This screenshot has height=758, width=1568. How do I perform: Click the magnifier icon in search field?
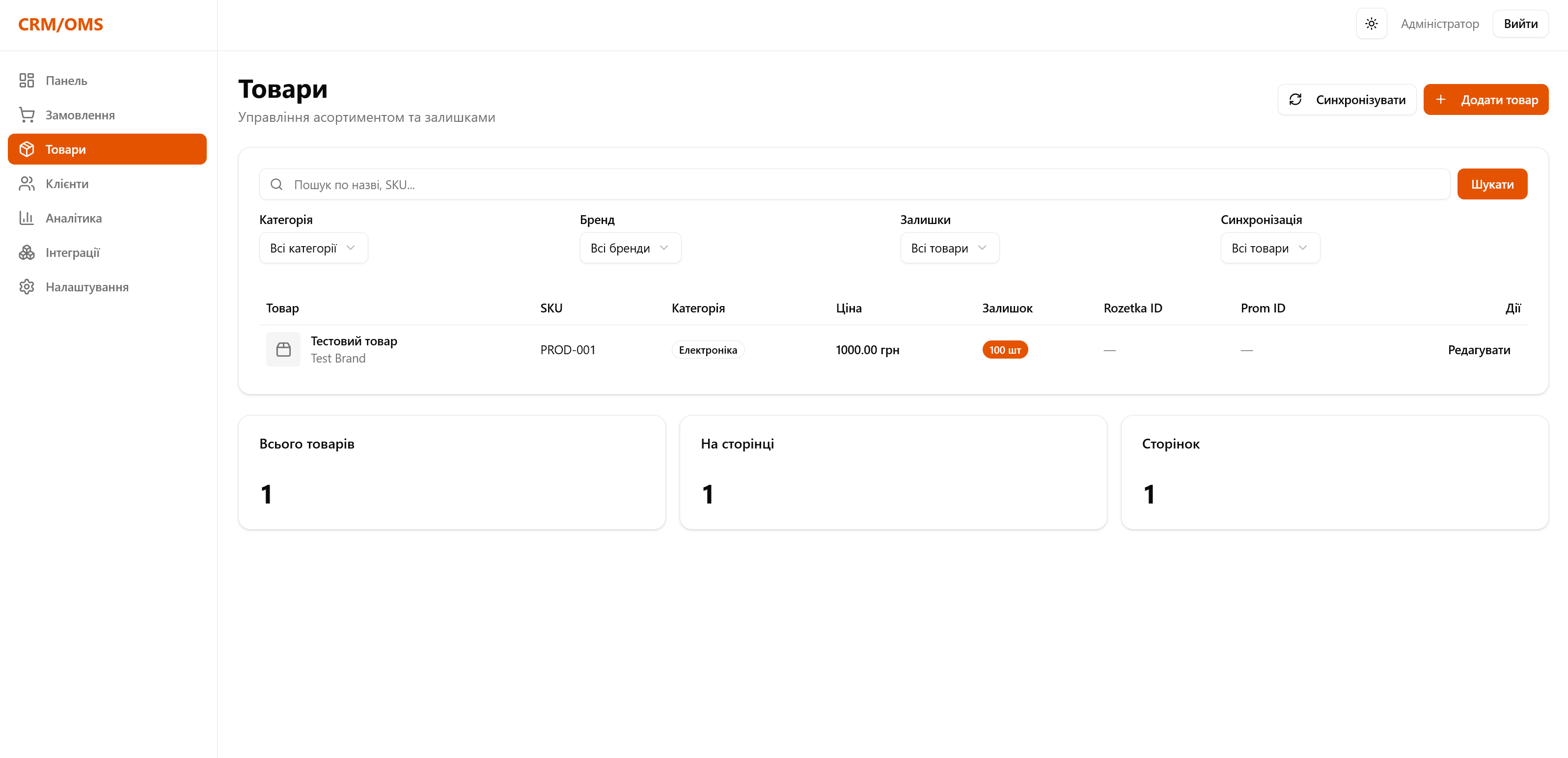[x=276, y=184]
